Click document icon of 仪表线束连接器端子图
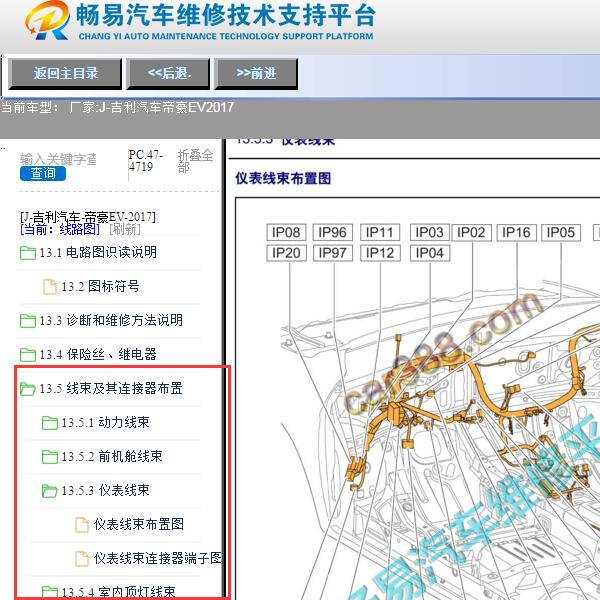This screenshot has height=600, width=600. click(82, 559)
